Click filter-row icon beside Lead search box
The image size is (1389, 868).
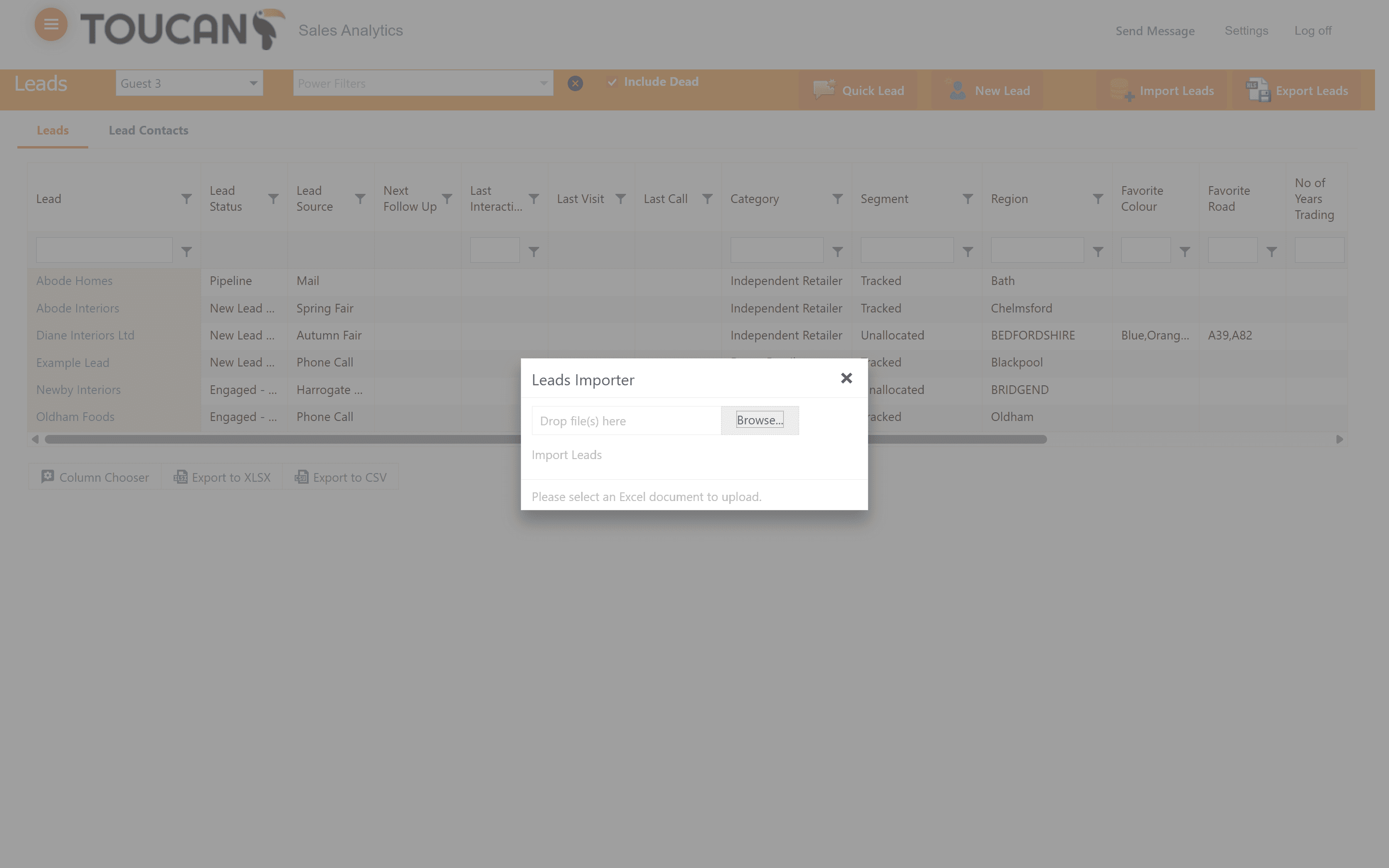click(187, 251)
